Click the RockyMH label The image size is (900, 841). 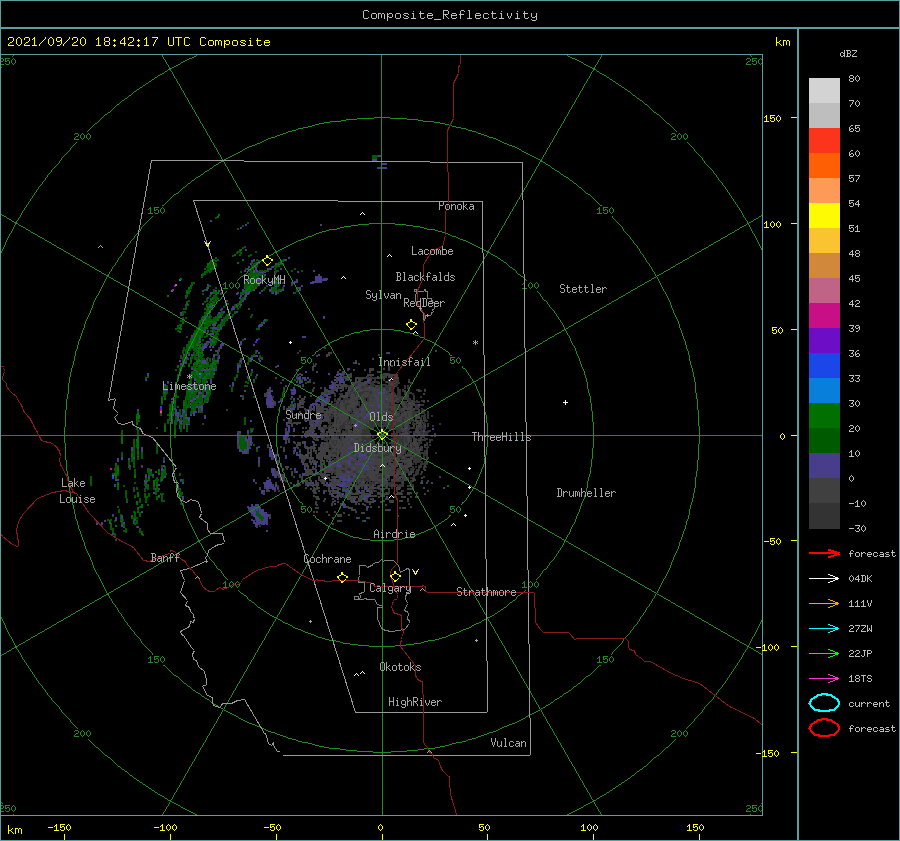pos(264,280)
